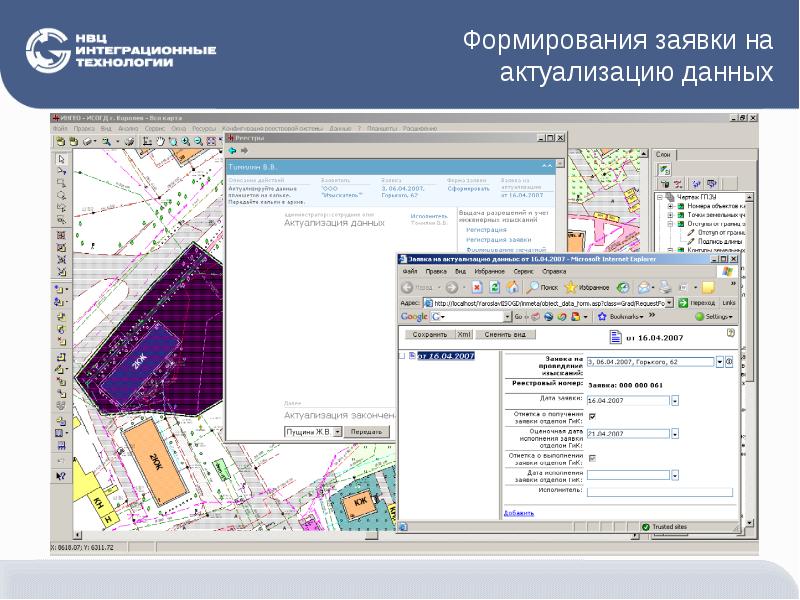Viewport: 800px width, 600px height.
Task: Open the IE Home page icon
Action: 514,286
